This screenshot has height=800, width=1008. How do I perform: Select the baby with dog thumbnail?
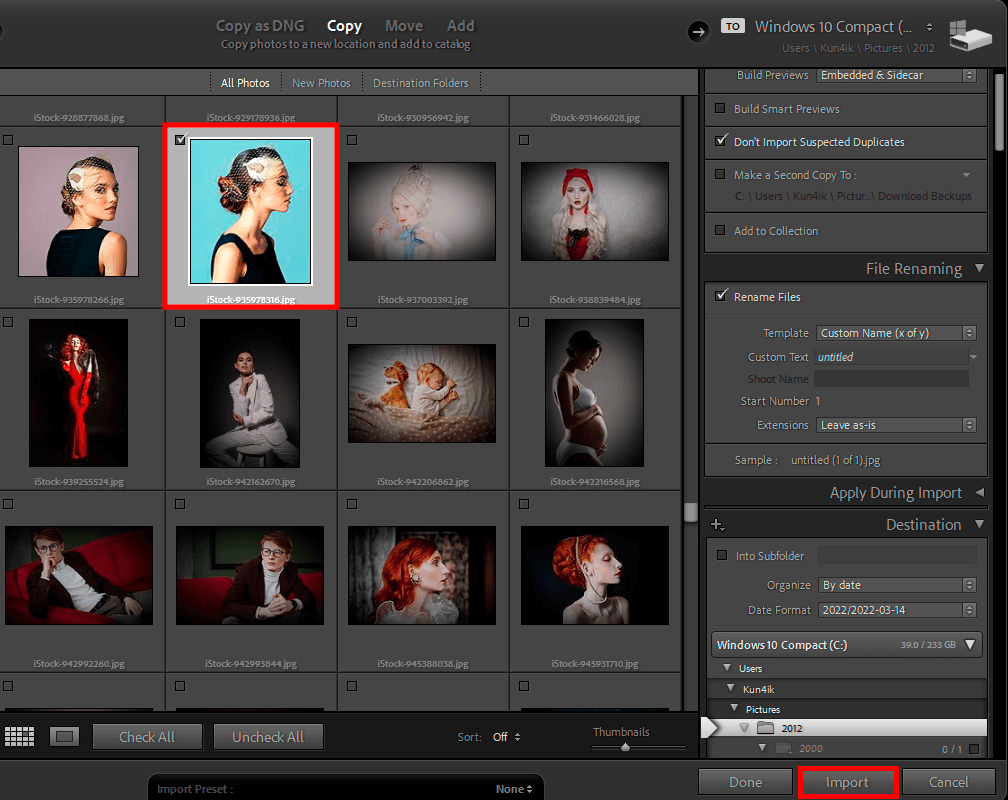point(422,394)
